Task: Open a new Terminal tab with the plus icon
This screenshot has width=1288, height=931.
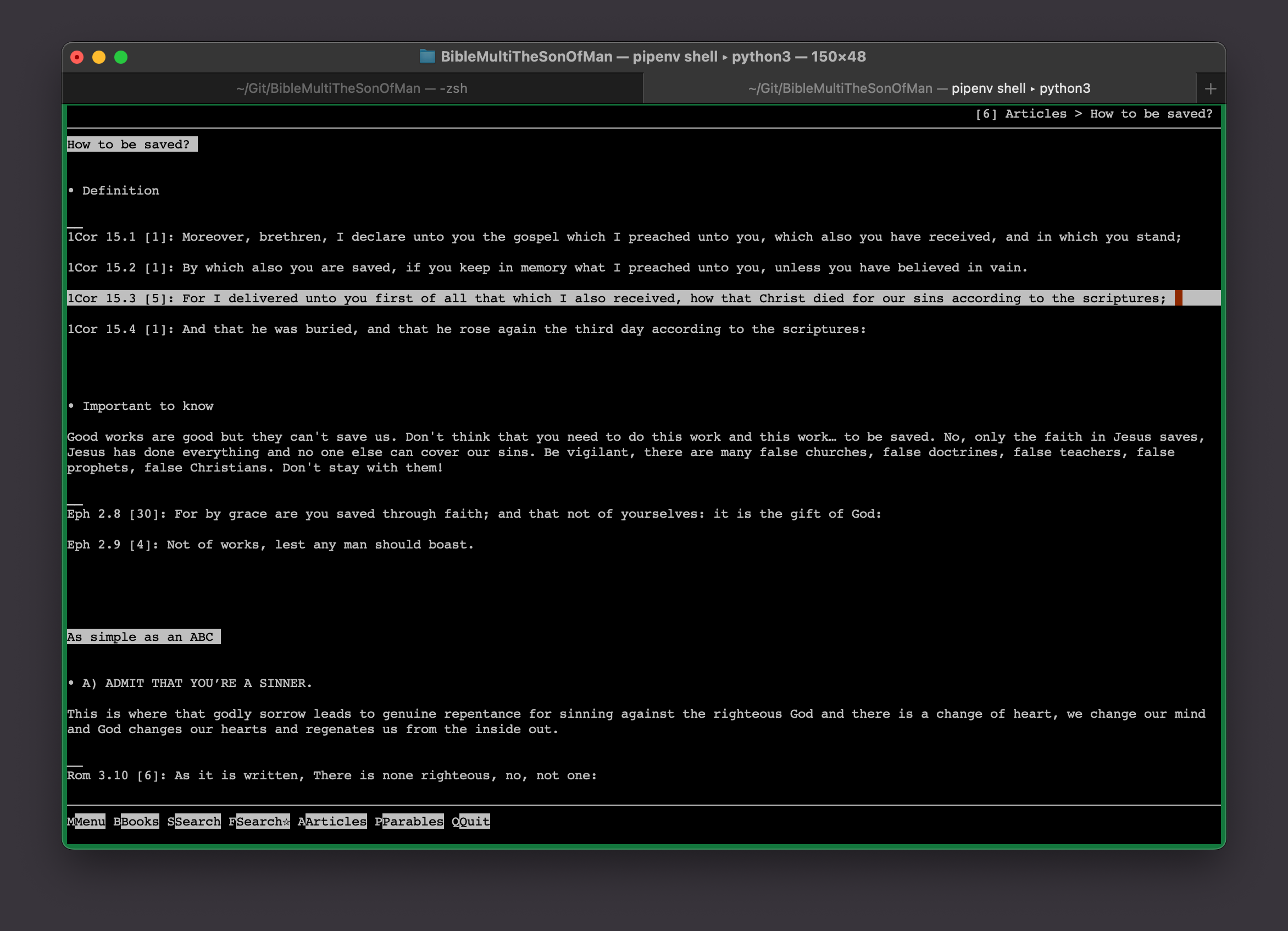Action: pos(1211,88)
